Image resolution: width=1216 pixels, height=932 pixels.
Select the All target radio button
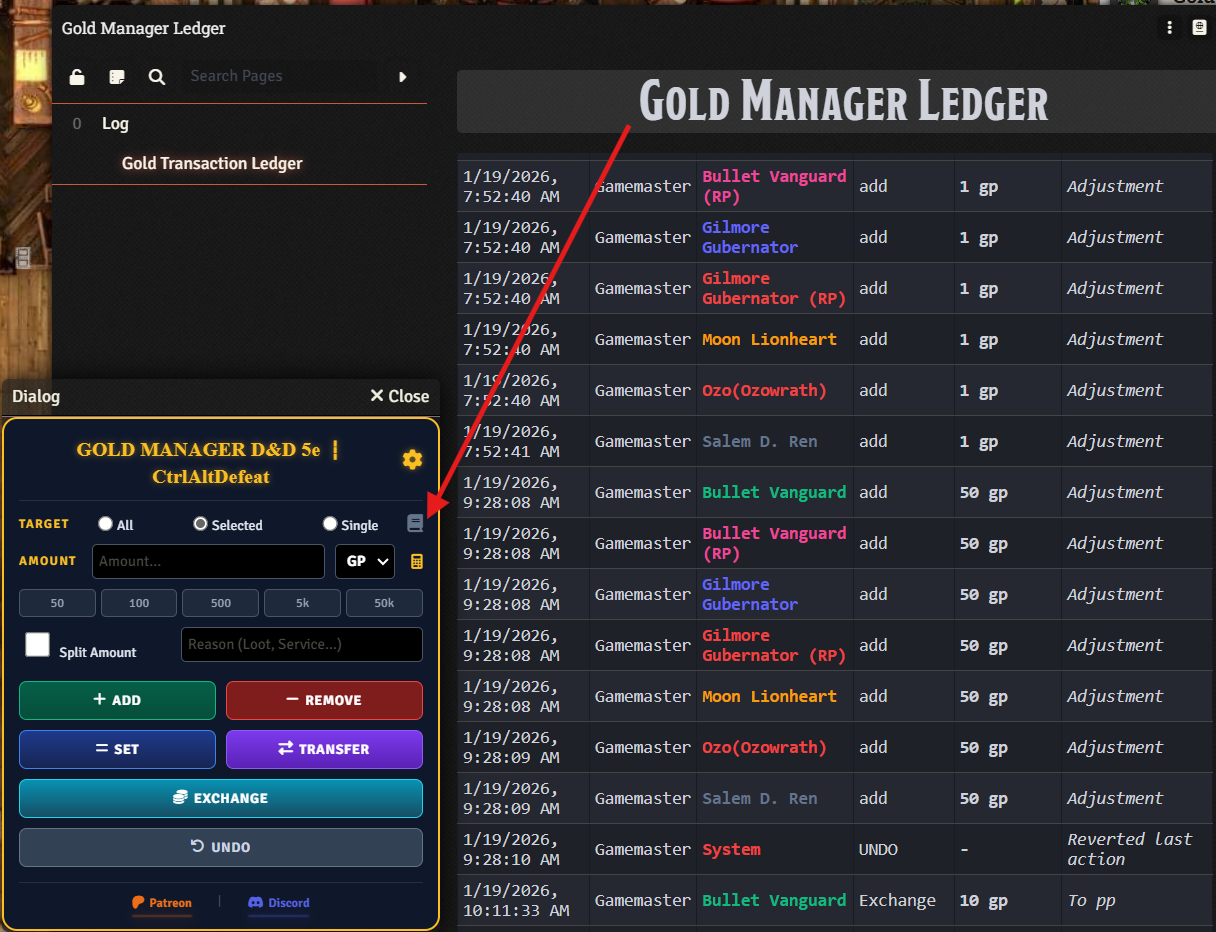[105, 524]
